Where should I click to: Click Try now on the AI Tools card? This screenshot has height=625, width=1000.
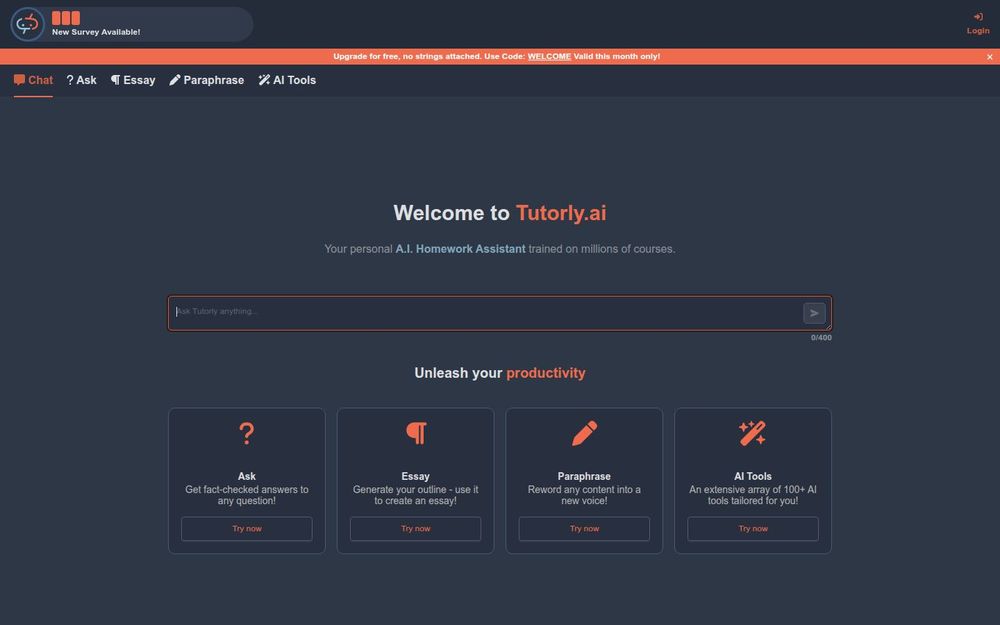(x=753, y=529)
